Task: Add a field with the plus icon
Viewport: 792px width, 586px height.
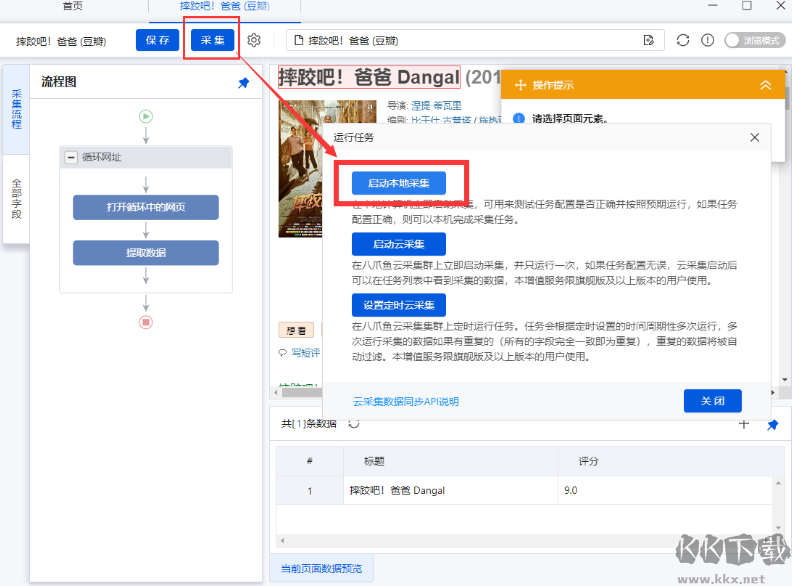Action: (743, 424)
